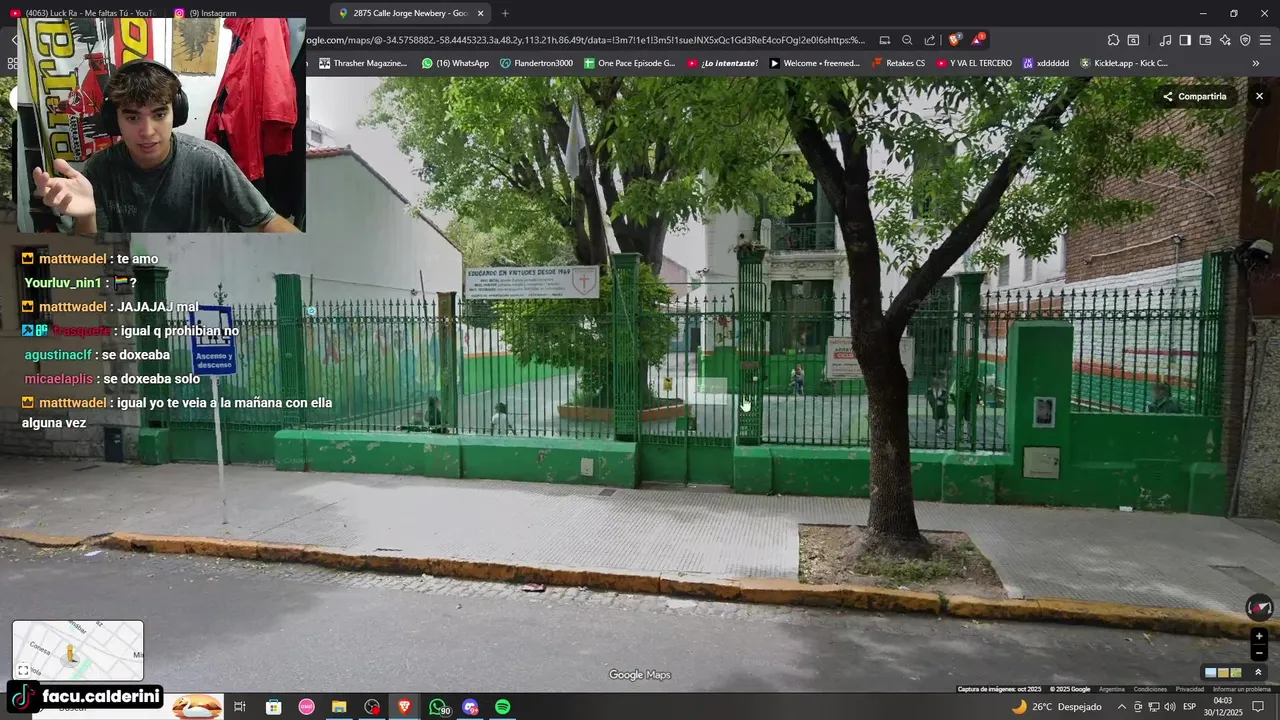1280x720 pixels.
Task: Open the Kicklet.app - Kick C... bookmark
Action: 1123,63
